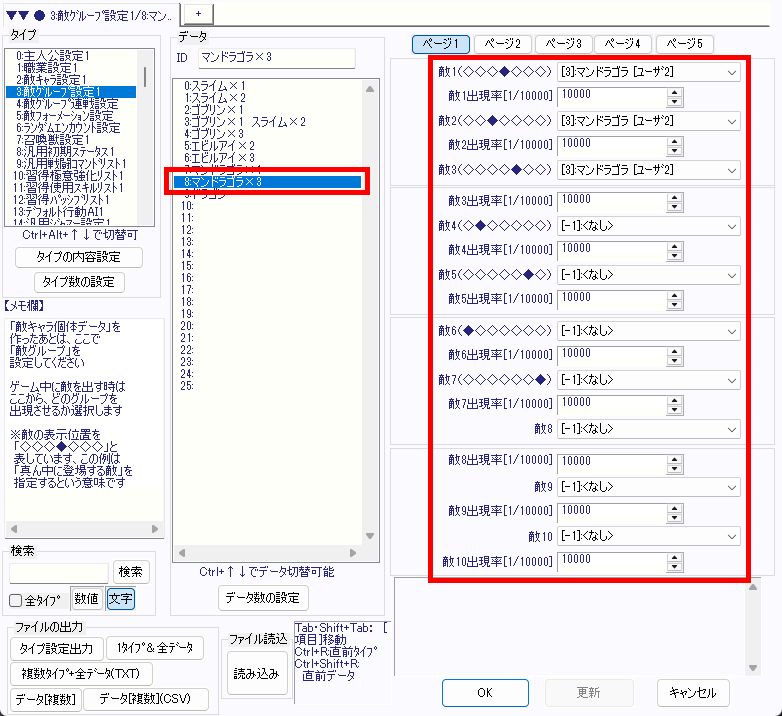Image resolution: width=782 pixels, height=716 pixels.
Task: Toggle the 全タイプ checkbox
Action: click(x=16, y=600)
